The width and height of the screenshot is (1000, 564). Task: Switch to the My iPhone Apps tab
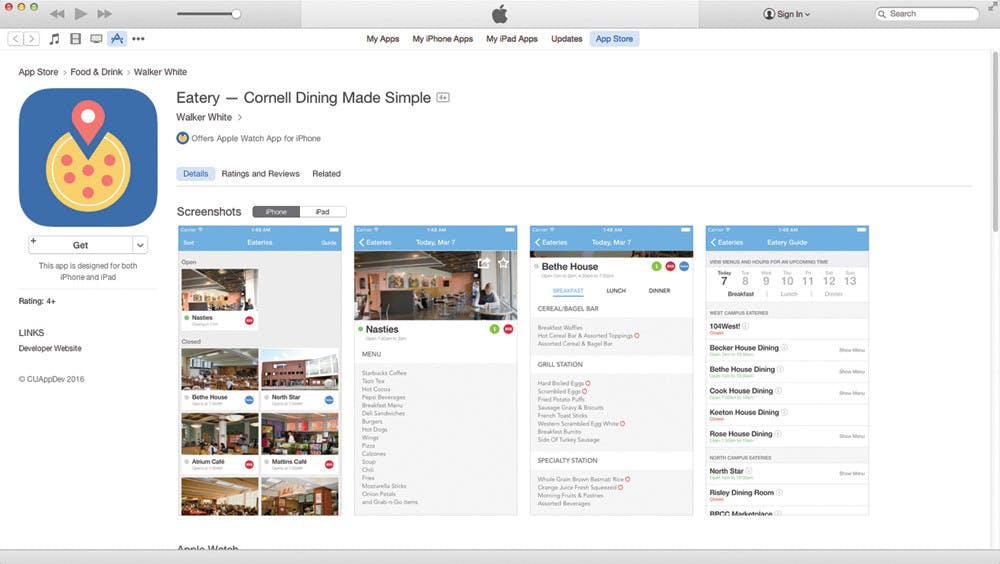(443, 39)
